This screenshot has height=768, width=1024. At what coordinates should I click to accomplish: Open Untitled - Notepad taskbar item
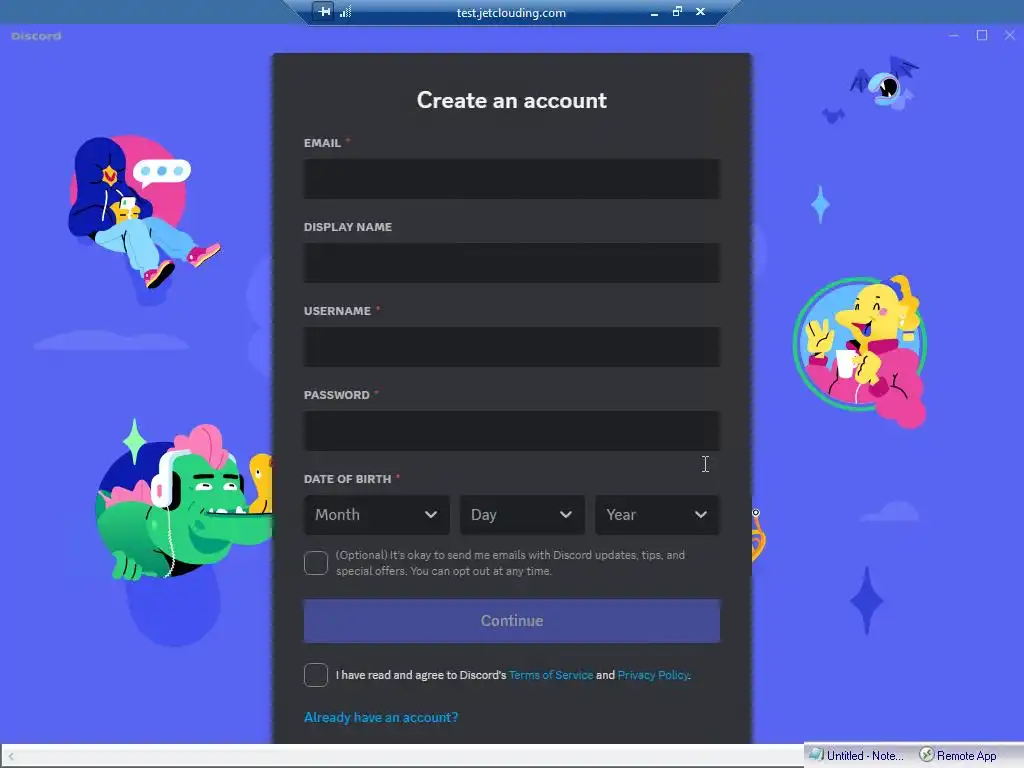[x=856, y=756]
